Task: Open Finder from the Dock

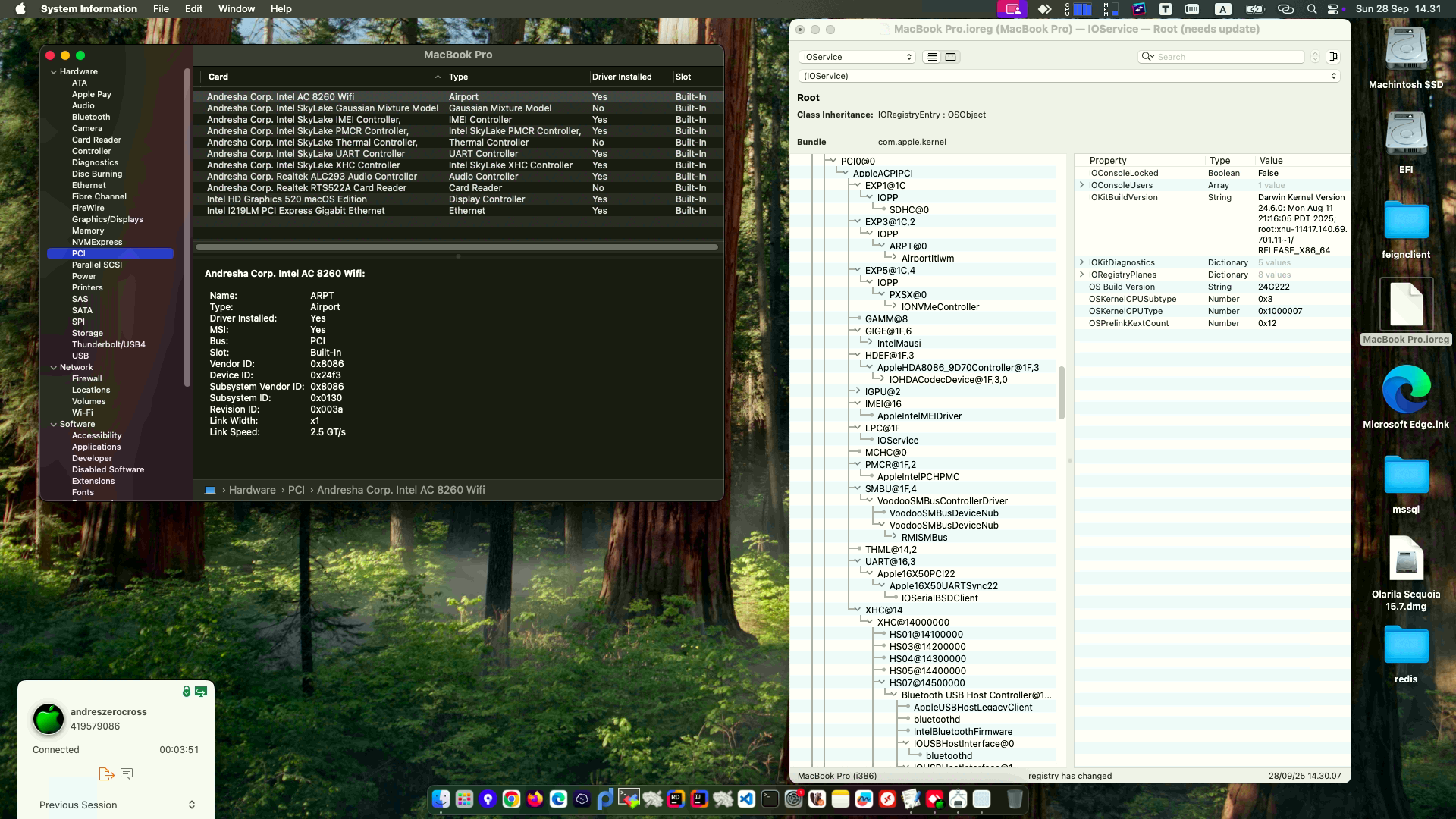Action: coord(441,799)
